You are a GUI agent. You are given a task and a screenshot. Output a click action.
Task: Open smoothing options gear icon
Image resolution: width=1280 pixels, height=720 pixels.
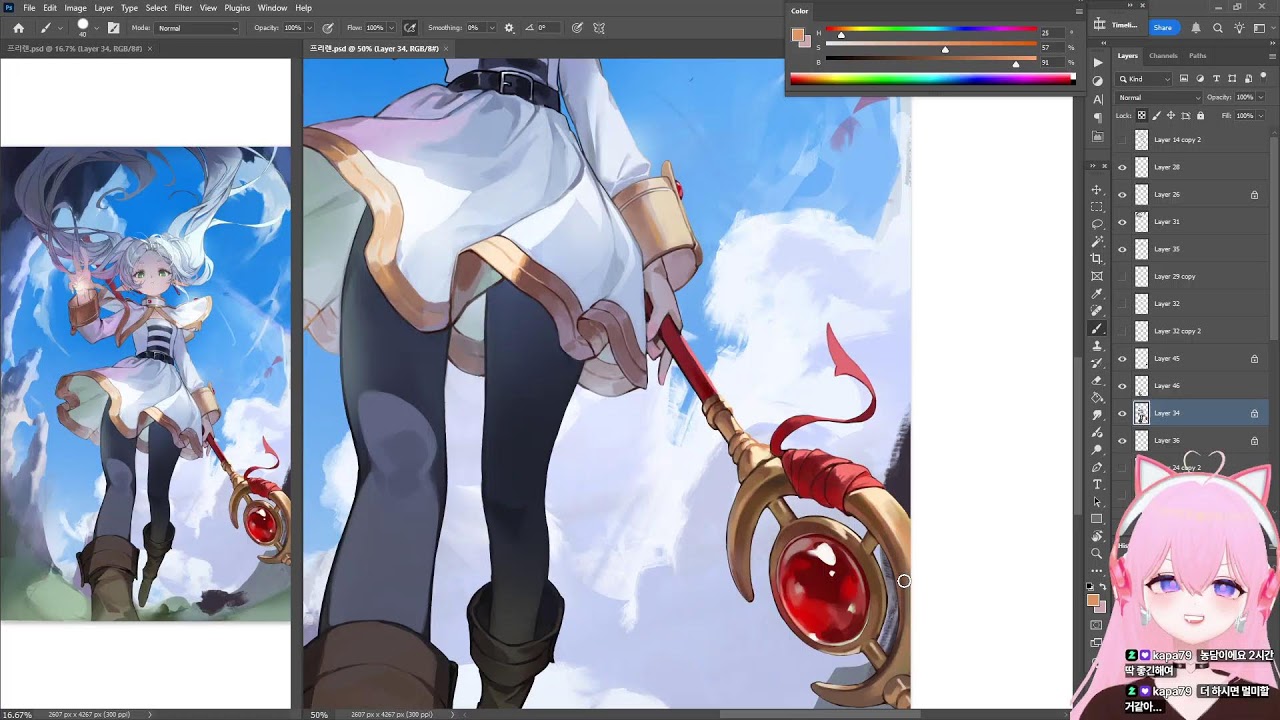pyautogui.click(x=509, y=28)
